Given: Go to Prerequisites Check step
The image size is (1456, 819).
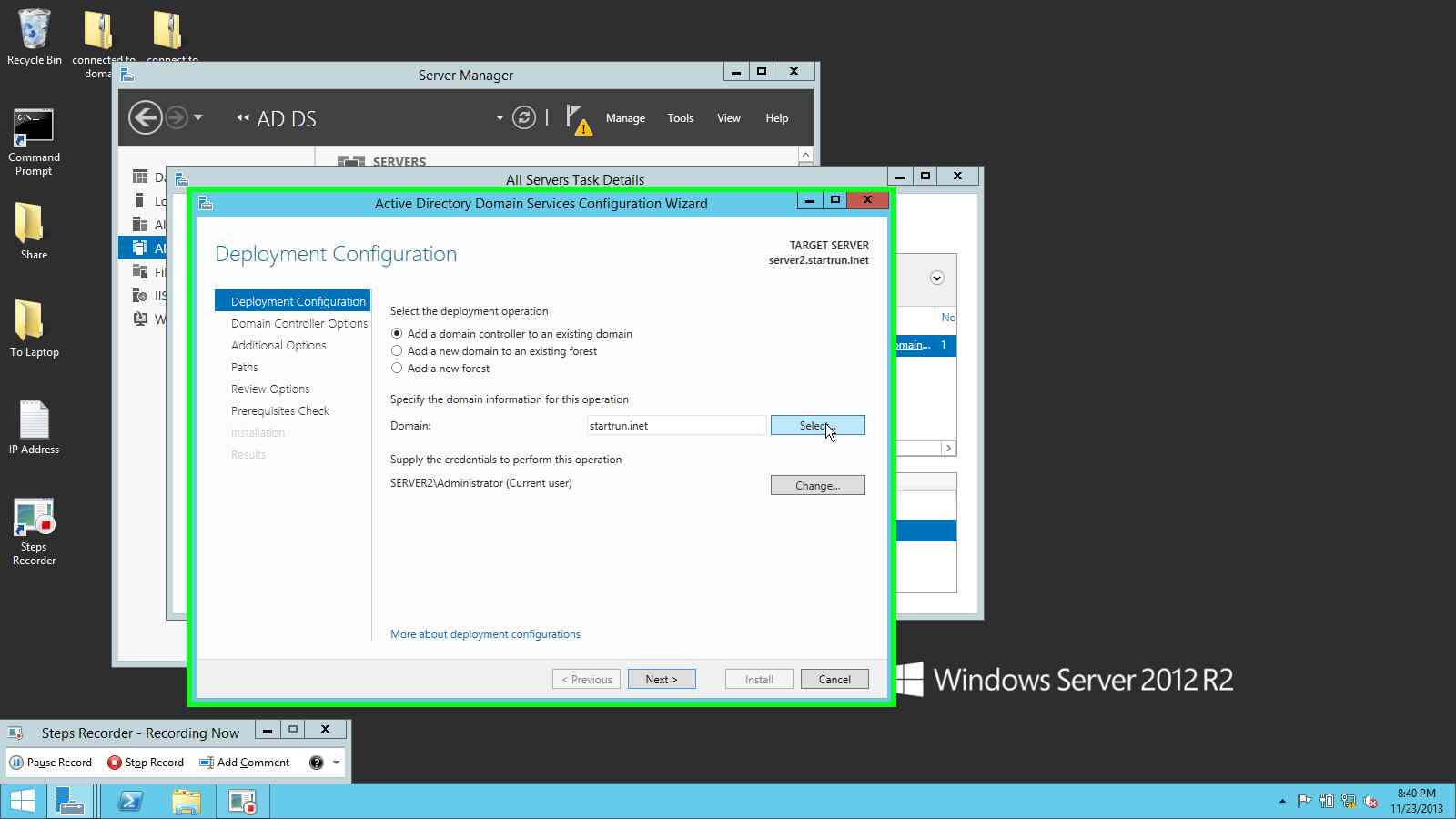Looking at the screenshot, I should click(x=280, y=410).
